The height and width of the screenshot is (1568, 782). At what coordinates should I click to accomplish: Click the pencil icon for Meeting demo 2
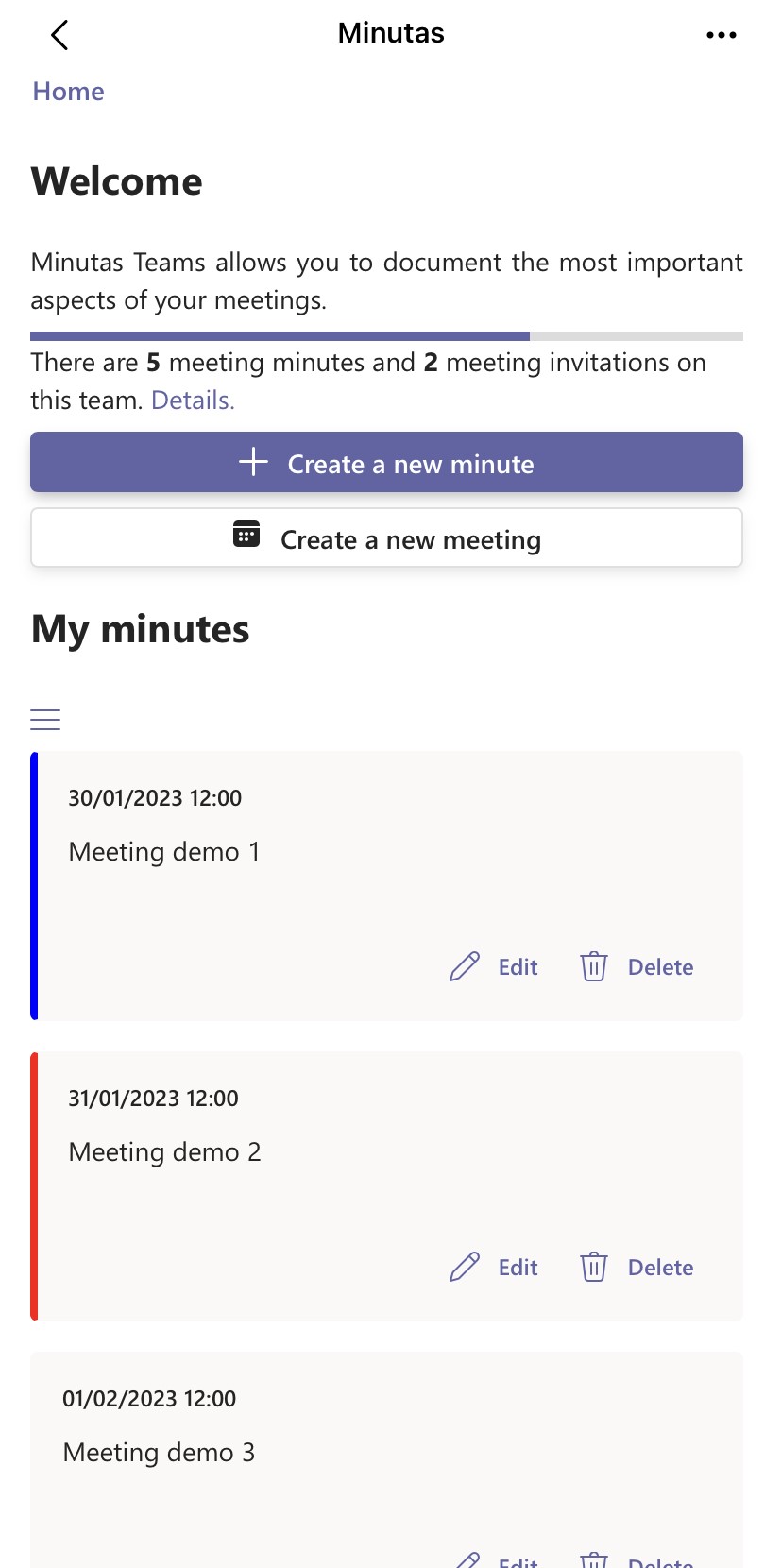(465, 1267)
